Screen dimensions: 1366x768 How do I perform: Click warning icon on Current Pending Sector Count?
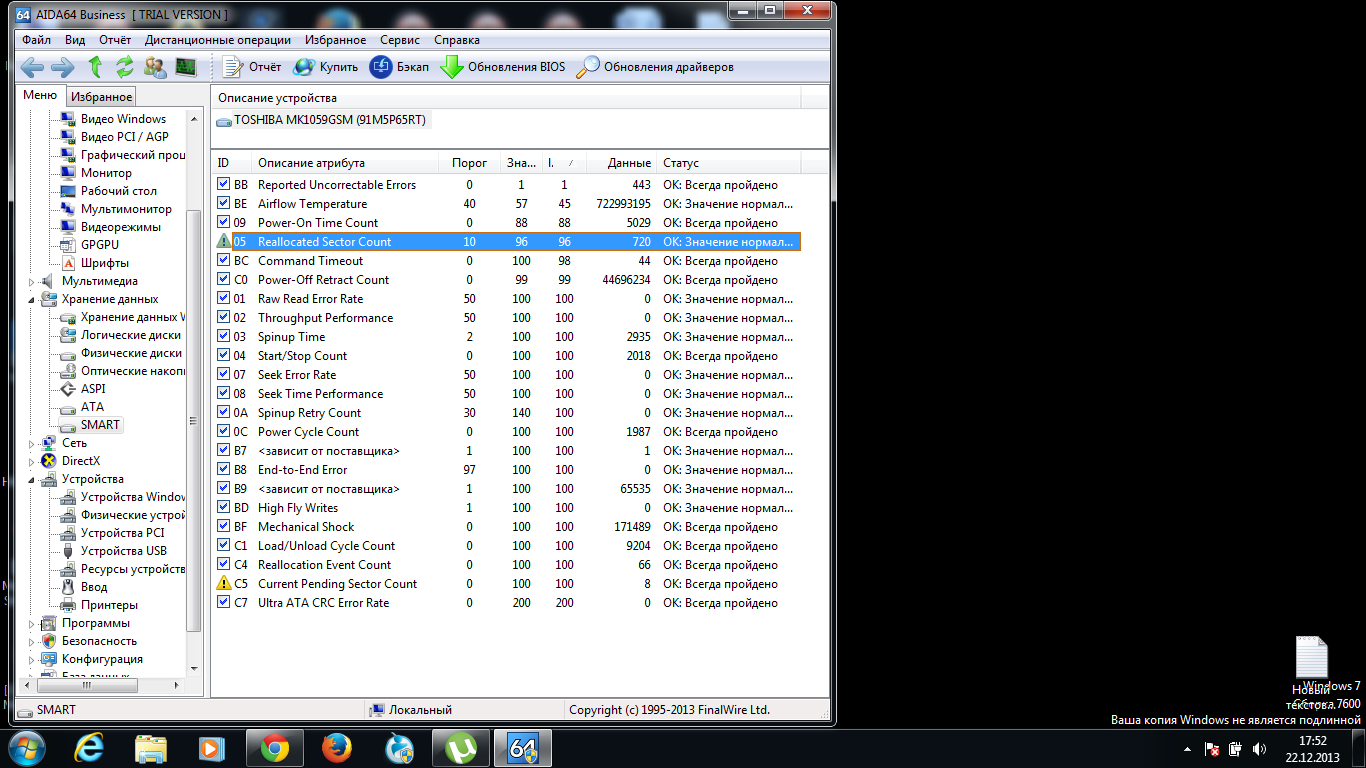click(x=224, y=584)
